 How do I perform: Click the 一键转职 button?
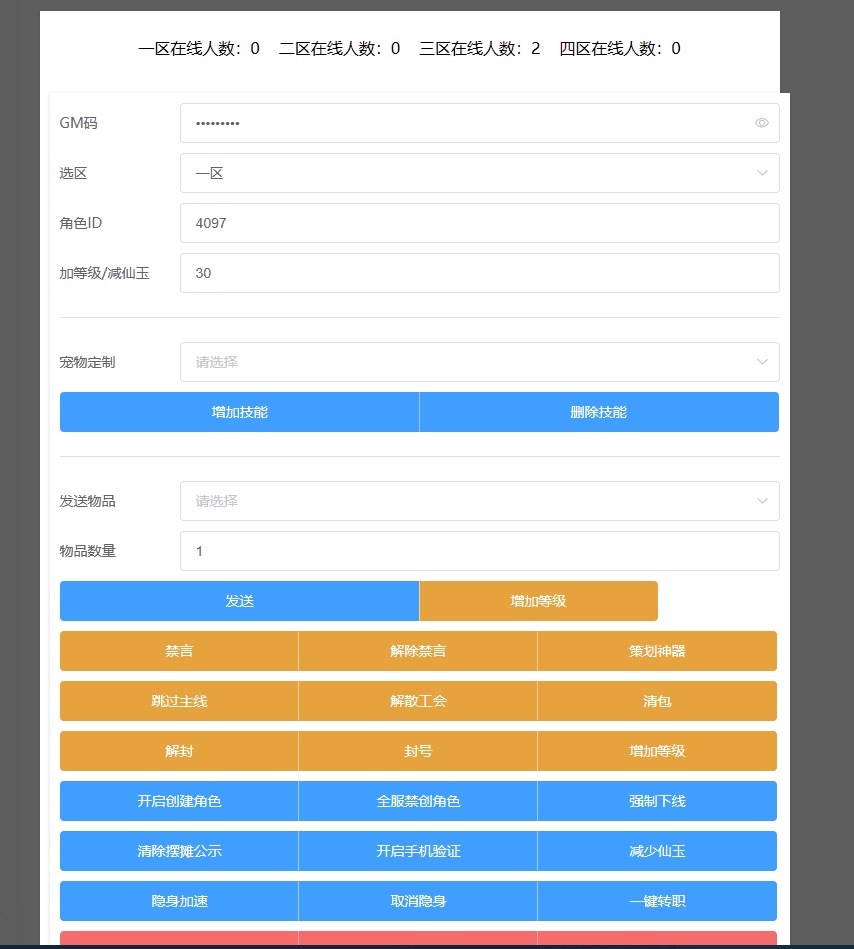657,901
